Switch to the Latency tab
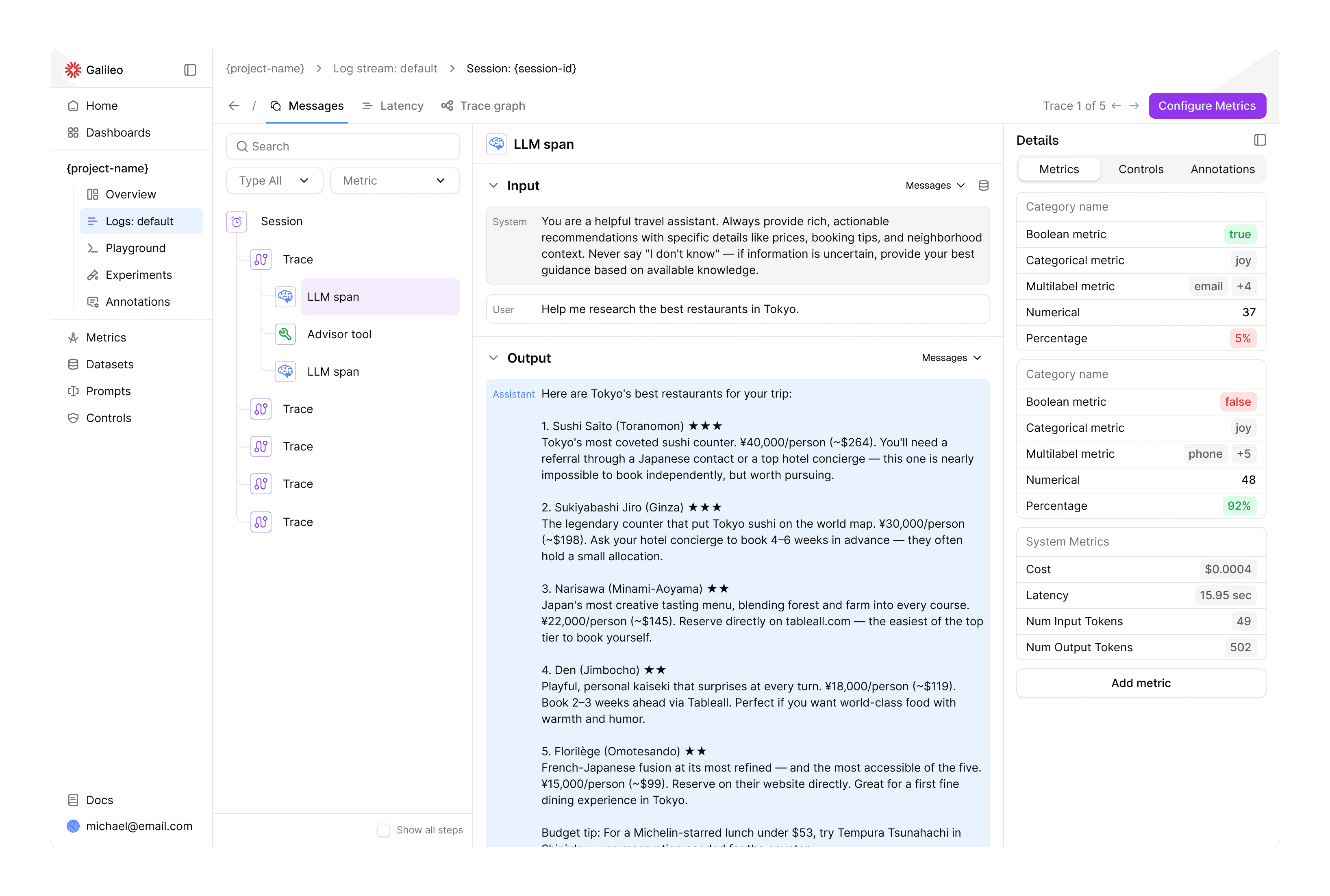1330x896 pixels. (393, 106)
